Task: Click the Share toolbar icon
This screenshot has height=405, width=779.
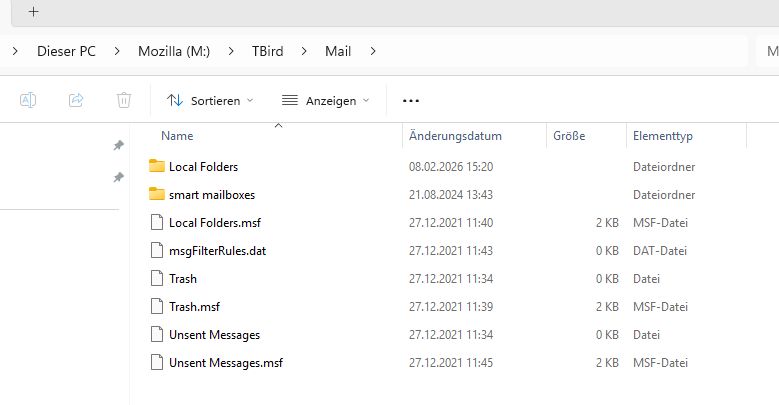Action: [x=76, y=100]
